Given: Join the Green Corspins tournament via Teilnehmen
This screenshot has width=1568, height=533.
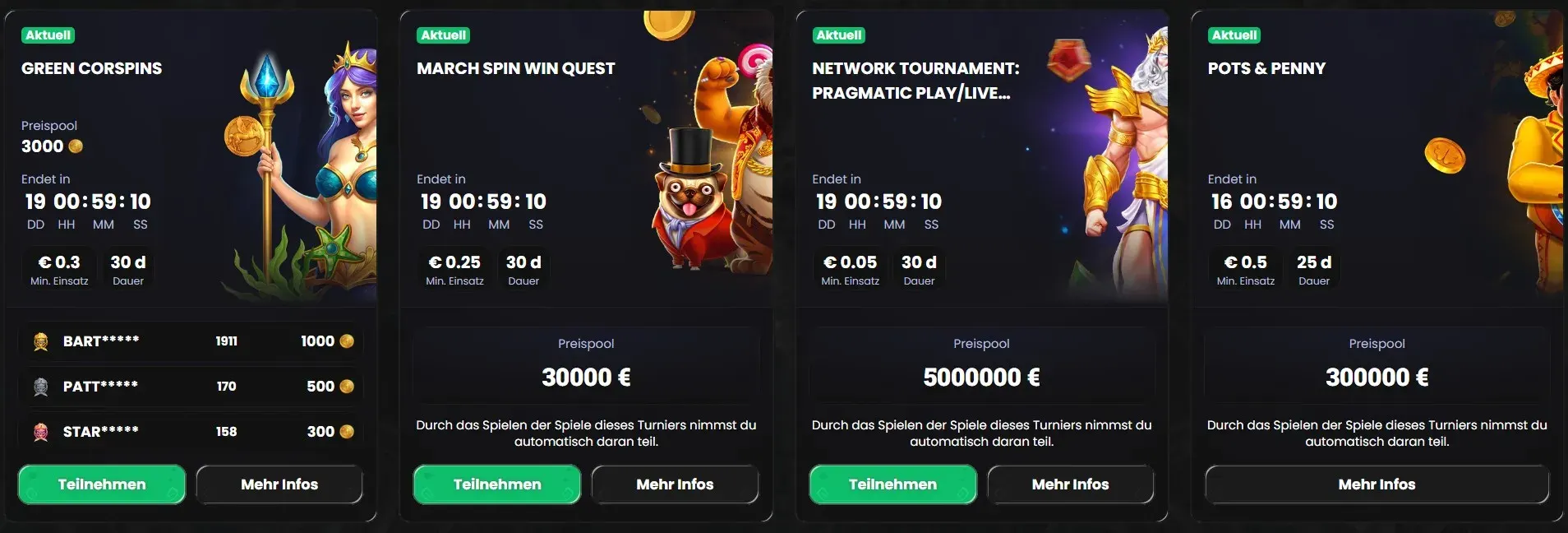Looking at the screenshot, I should tap(102, 484).
